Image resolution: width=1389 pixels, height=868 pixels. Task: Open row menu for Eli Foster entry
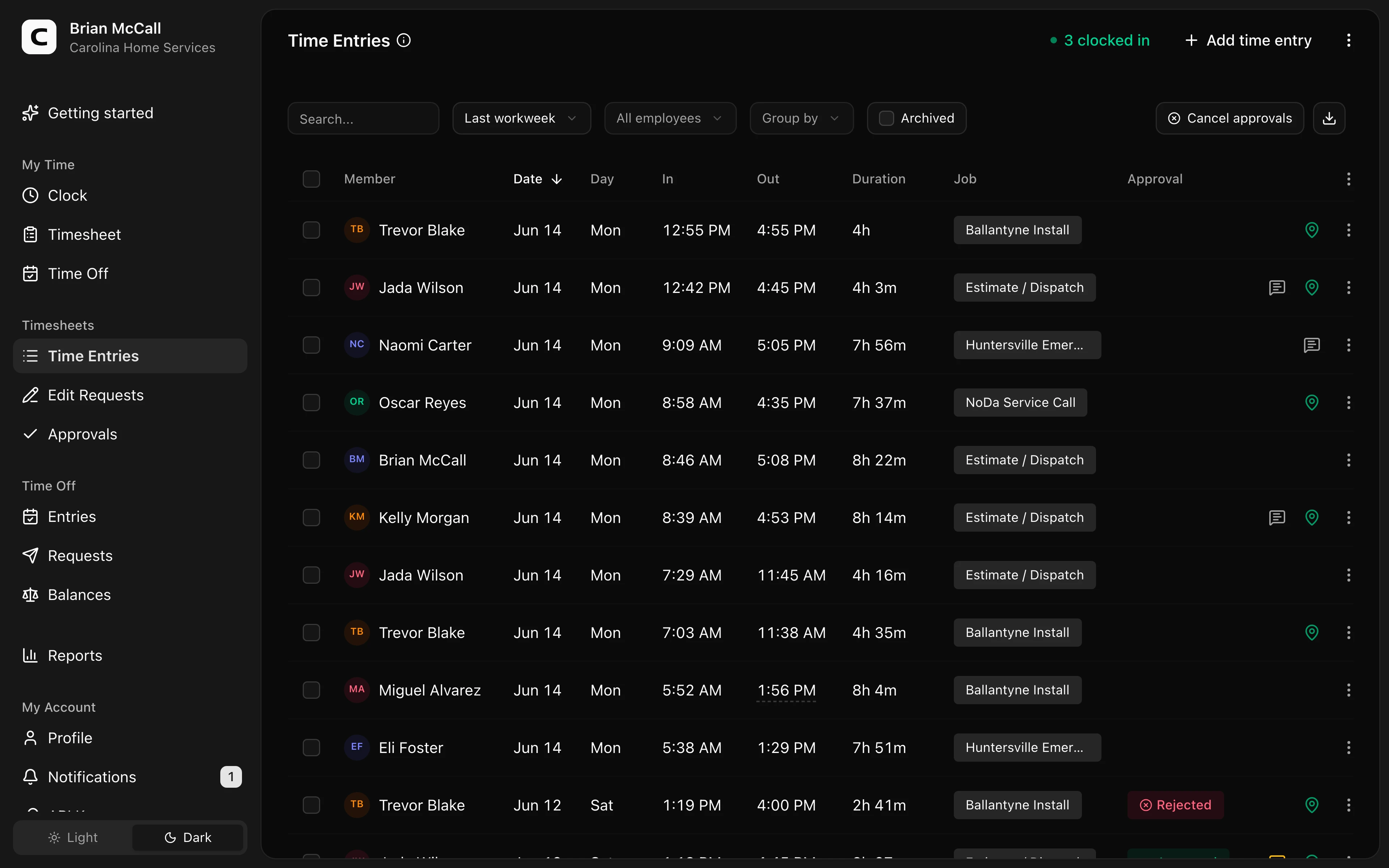tap(1348, 748)
